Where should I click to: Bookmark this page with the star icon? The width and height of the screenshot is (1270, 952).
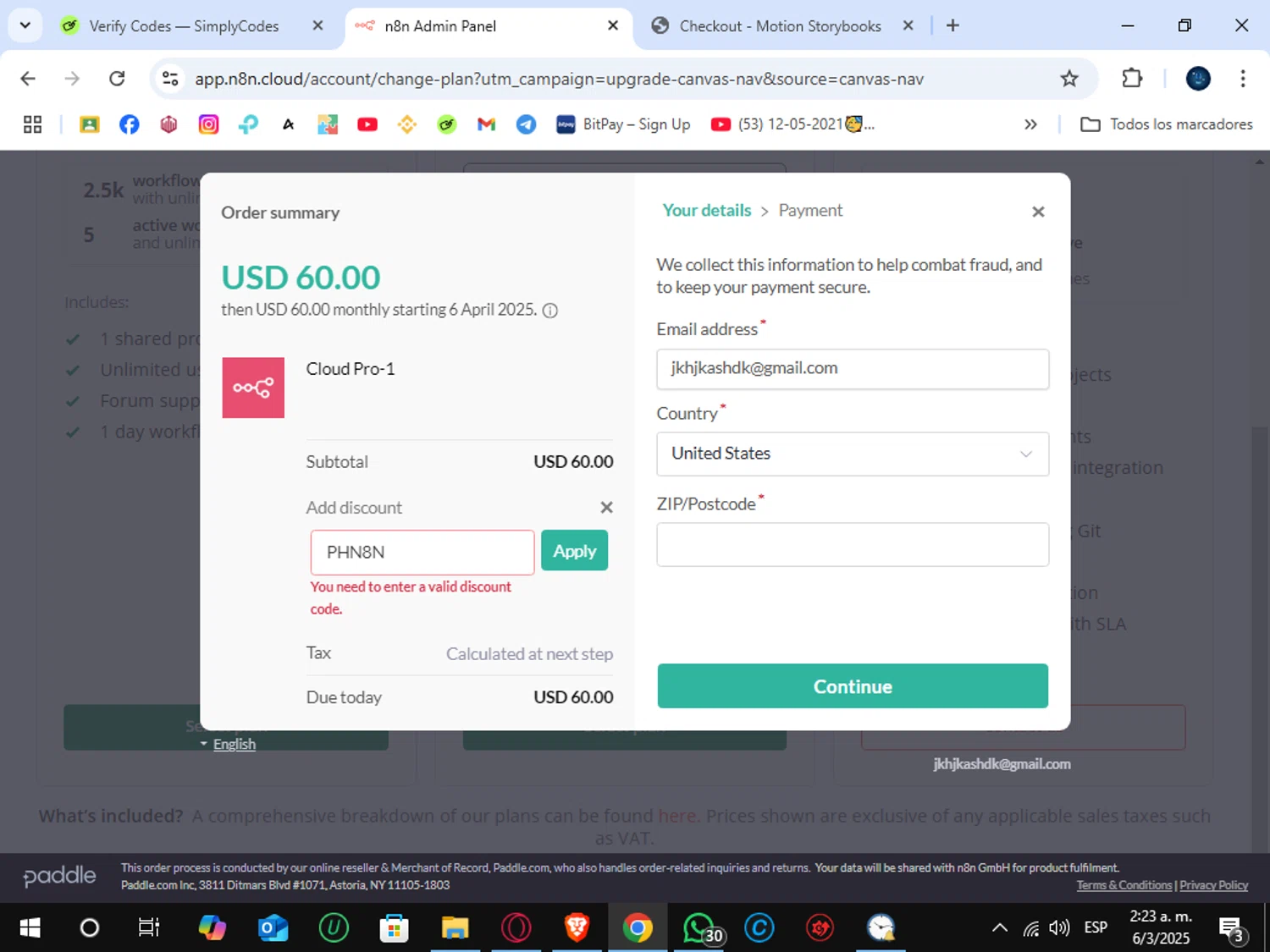1069,79
